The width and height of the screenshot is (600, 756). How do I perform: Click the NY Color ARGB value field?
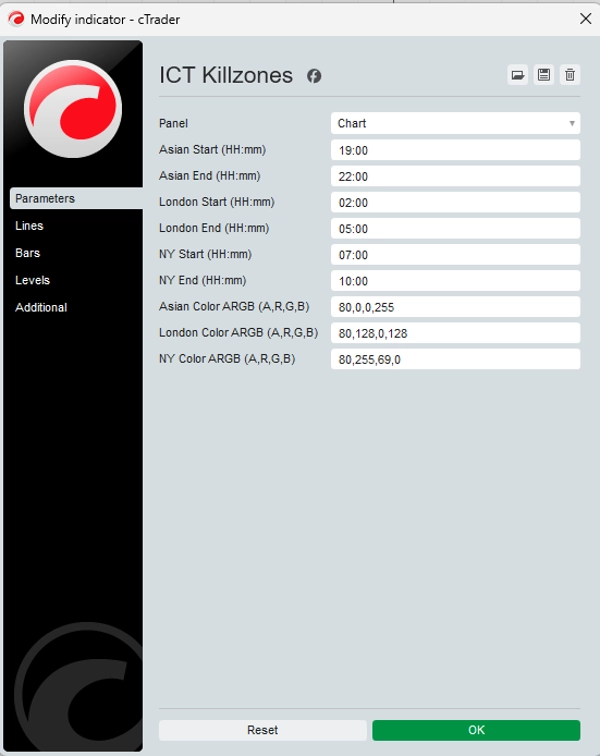pyautogui.click(x=455, y=359)
